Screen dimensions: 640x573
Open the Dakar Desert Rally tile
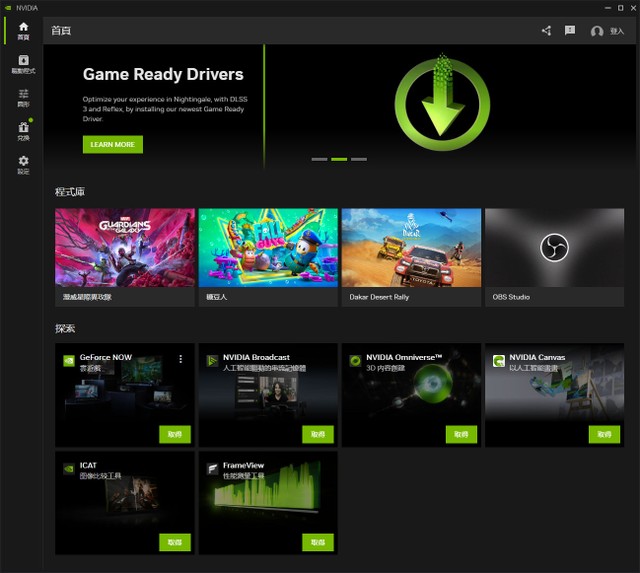pos(411,257)
